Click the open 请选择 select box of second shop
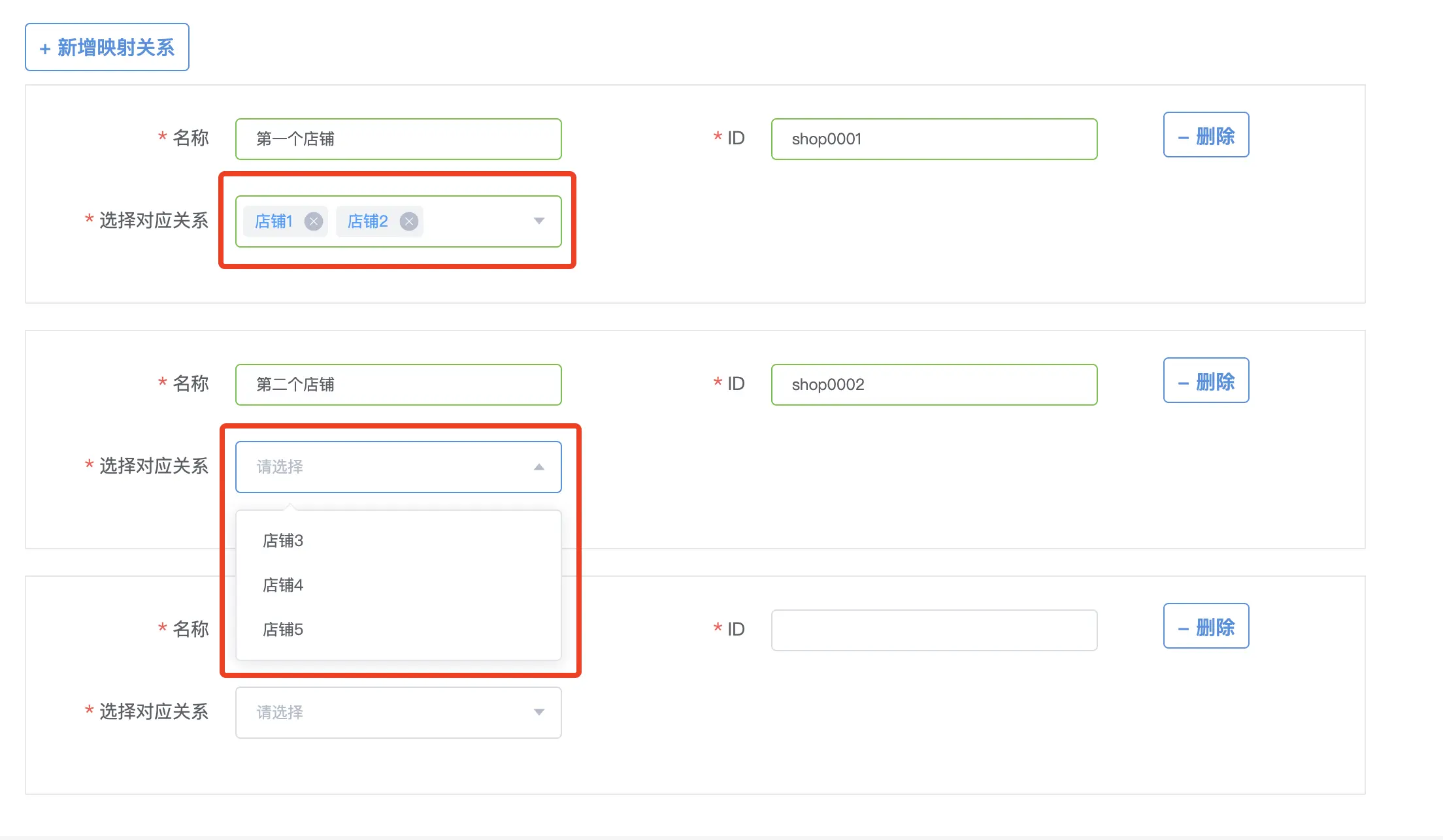Image resolution: width=1443 pixels, height=840 pixels. pyautogui.click(x=386, y=467)
